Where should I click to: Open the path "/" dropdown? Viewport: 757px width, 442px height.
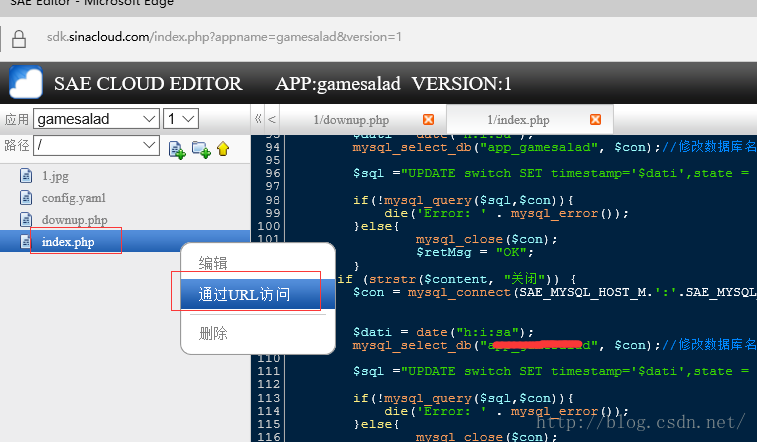point(97,145)
